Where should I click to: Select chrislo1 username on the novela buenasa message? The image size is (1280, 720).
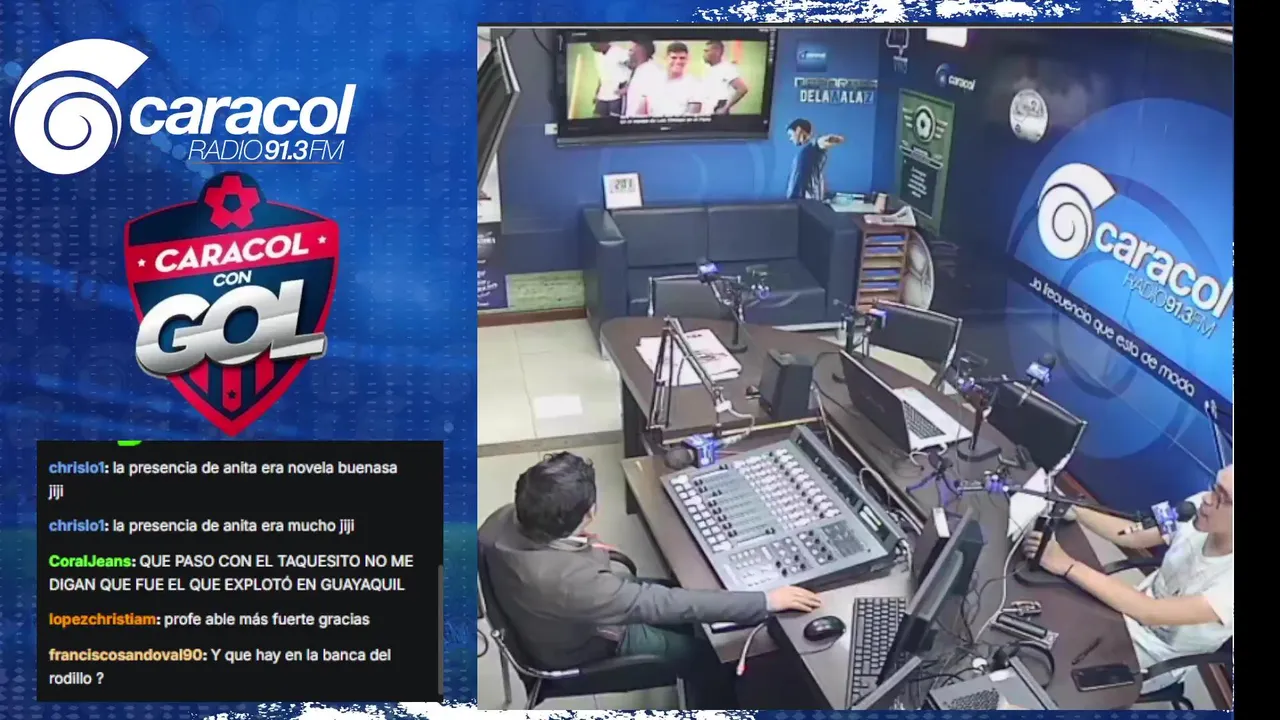[x=78, y=467]
